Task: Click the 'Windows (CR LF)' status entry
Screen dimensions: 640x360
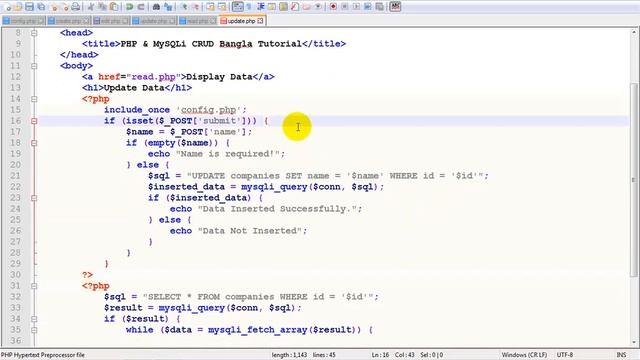Action: point(524,355)
